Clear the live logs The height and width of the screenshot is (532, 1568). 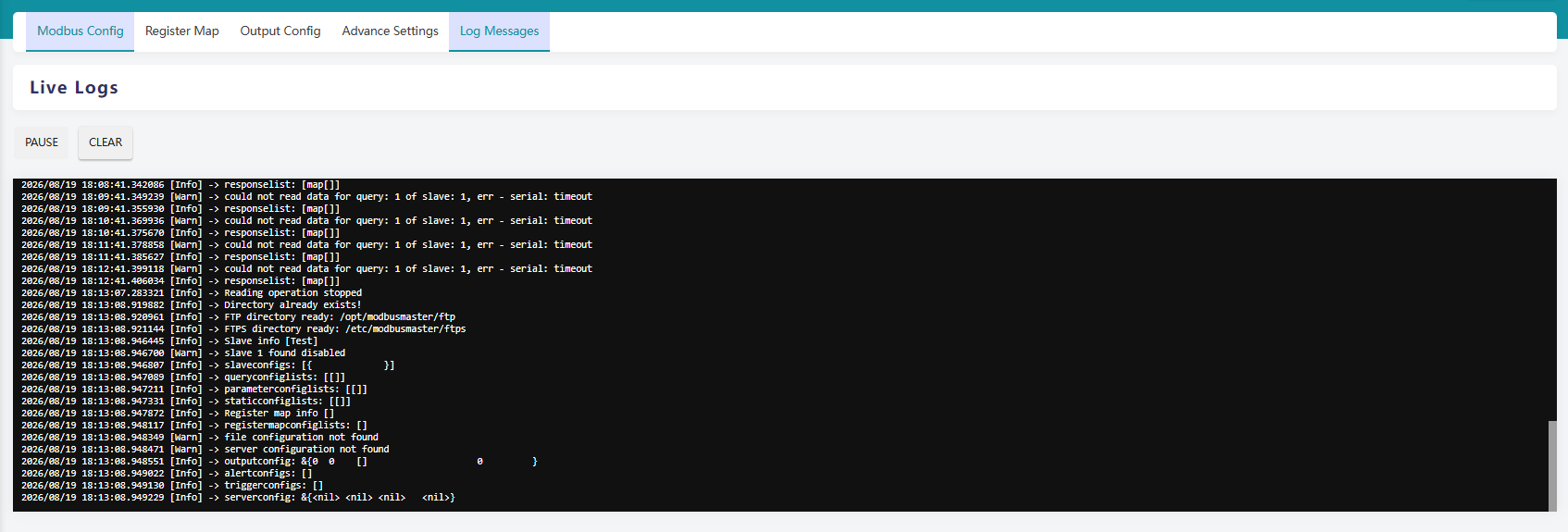(106, 142)
